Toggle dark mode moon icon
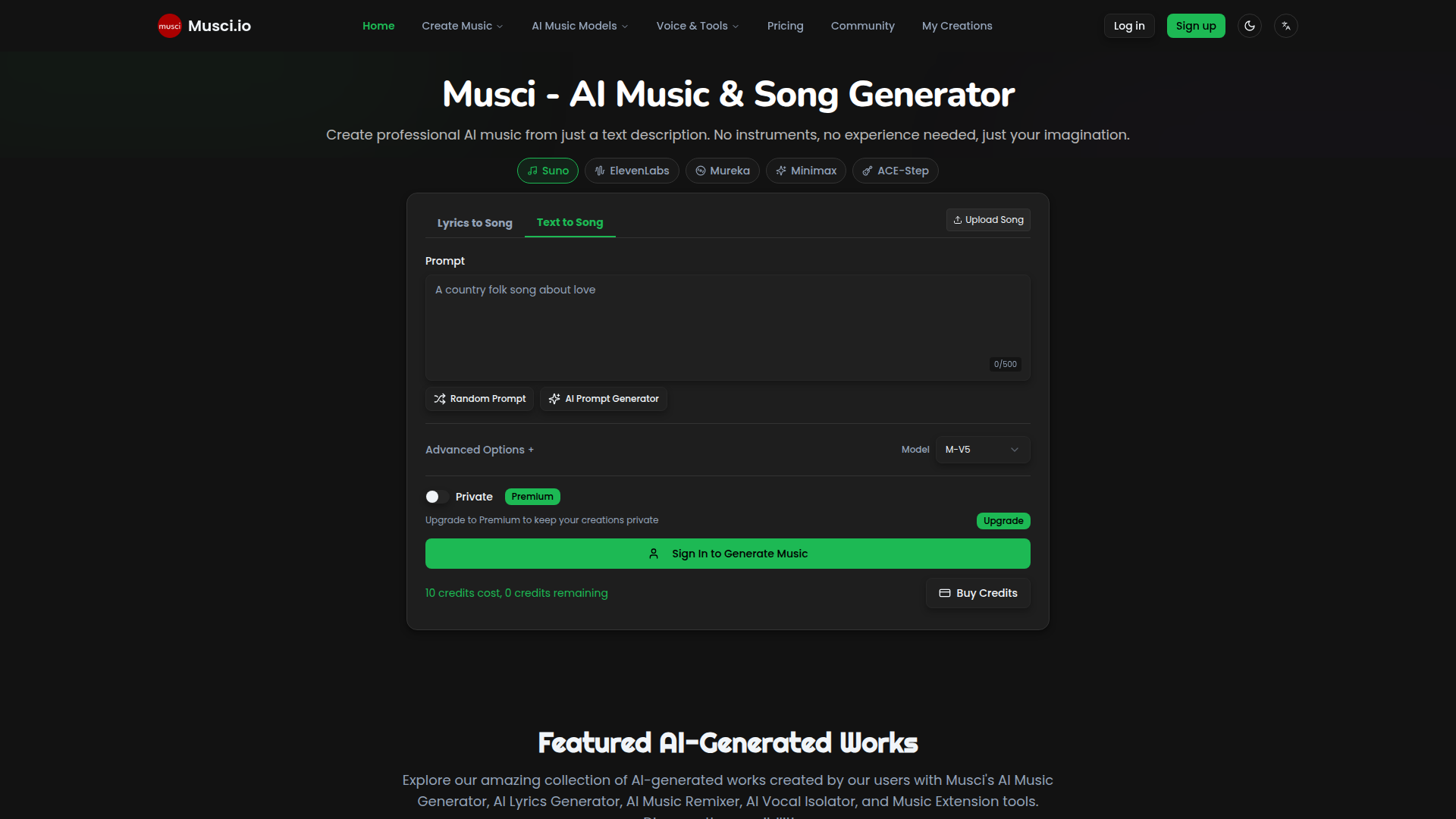 click(x=1250, y=26)
